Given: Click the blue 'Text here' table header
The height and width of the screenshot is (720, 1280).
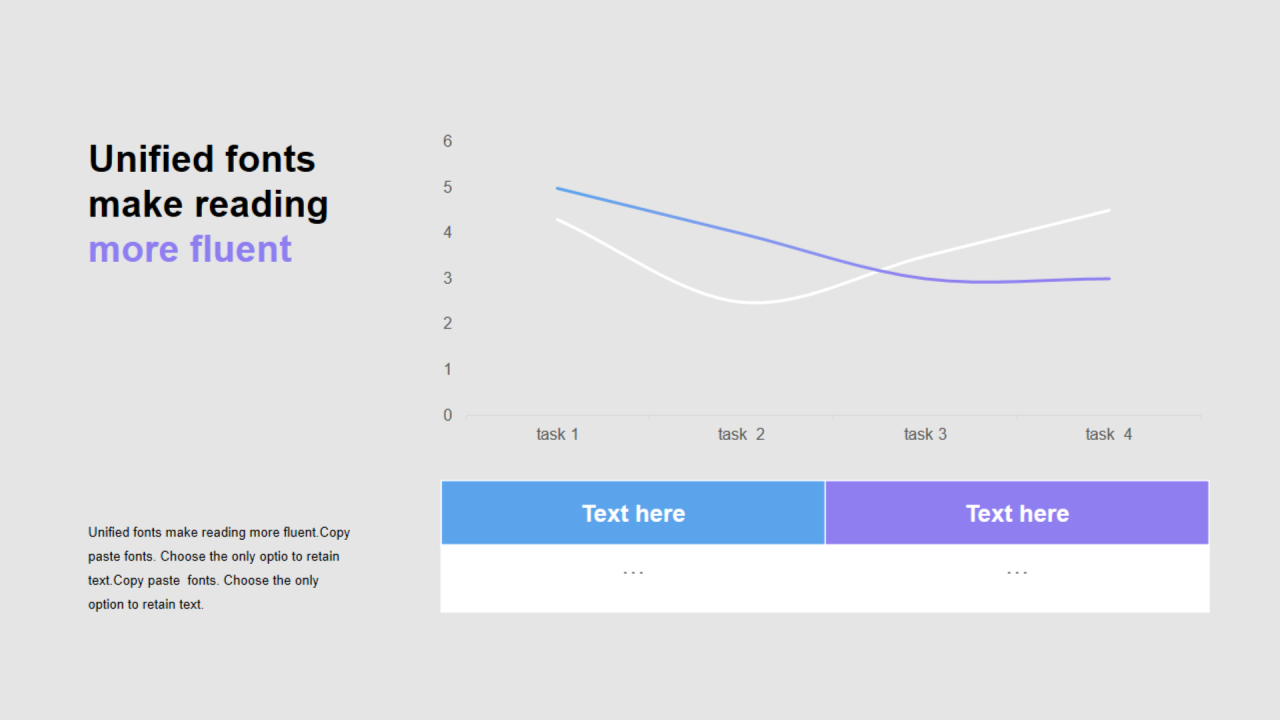Looking at the screenshot, I should [x=633, y=513].
